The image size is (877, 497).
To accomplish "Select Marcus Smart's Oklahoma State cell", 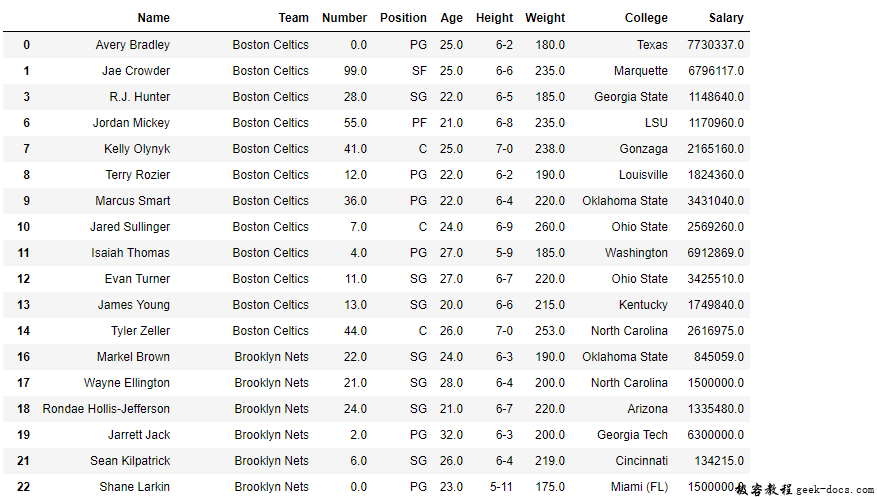I will click(x=625, y=201).
